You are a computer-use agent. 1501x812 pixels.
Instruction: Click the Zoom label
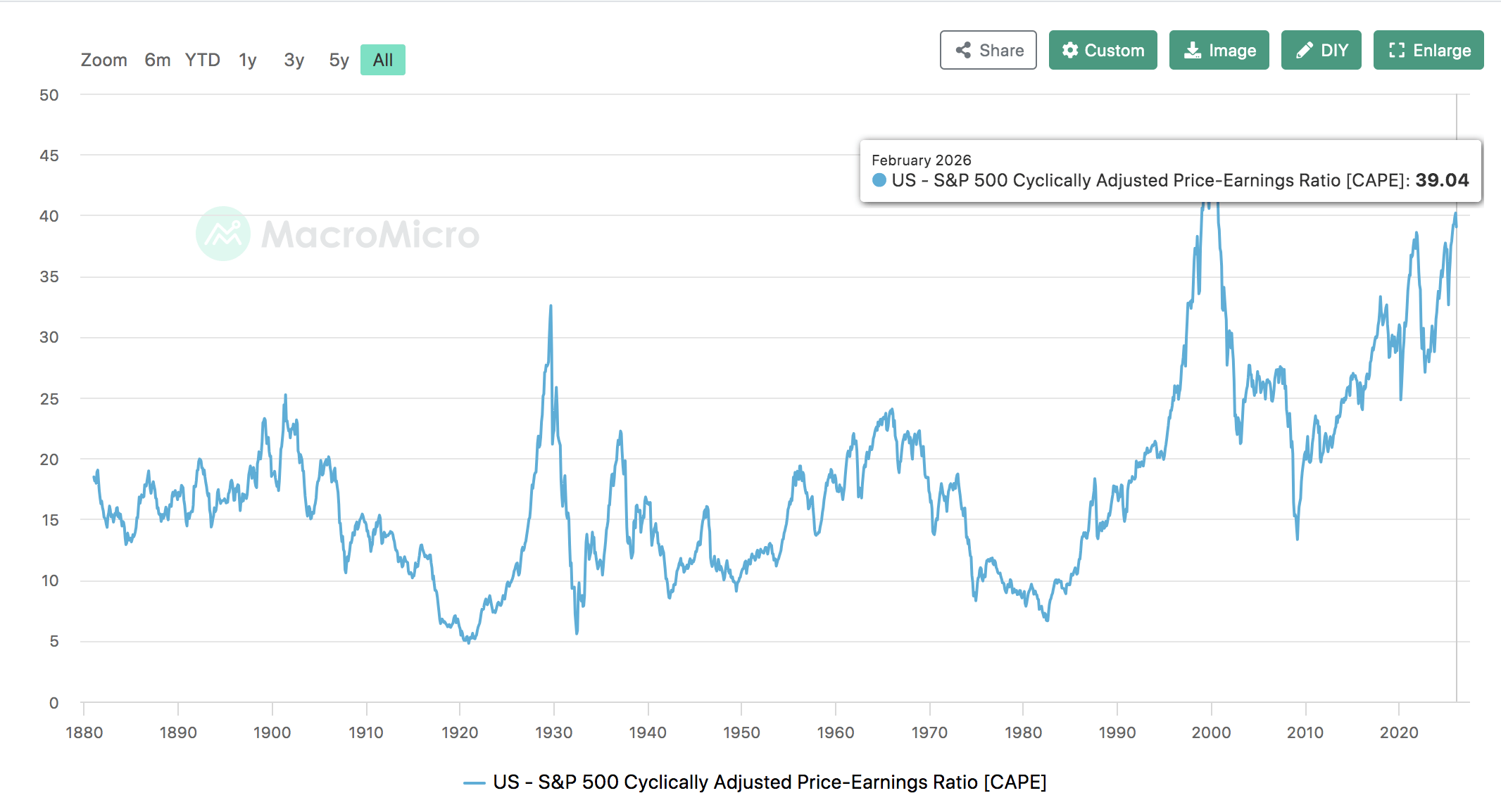pyautogui.click(x=104, y=60)
